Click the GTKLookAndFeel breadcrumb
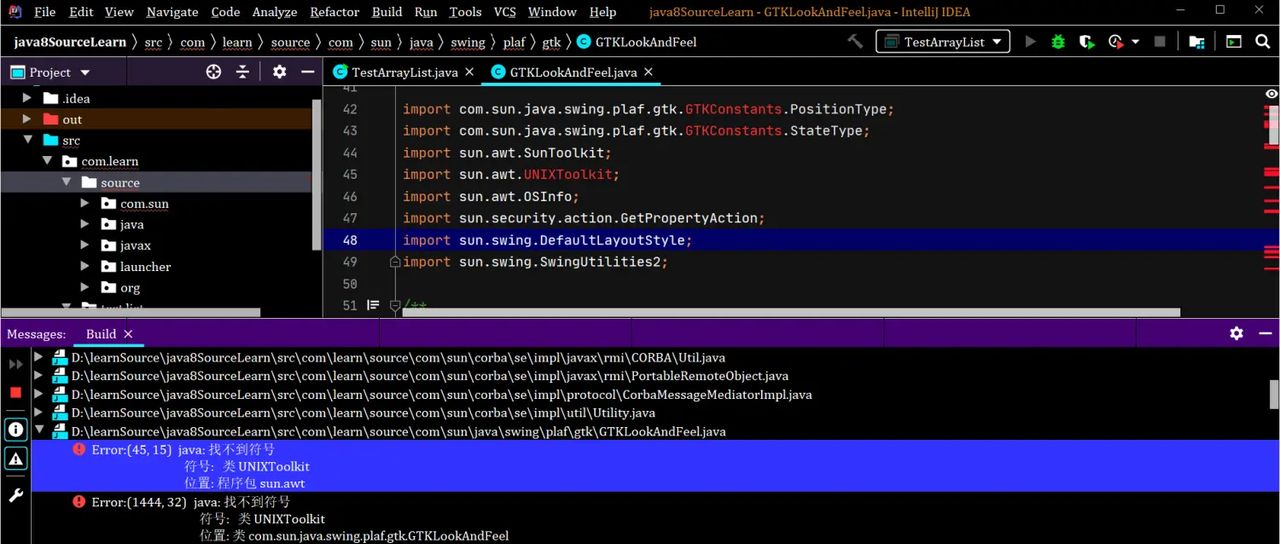The image size is (1280, 544). 636,42
